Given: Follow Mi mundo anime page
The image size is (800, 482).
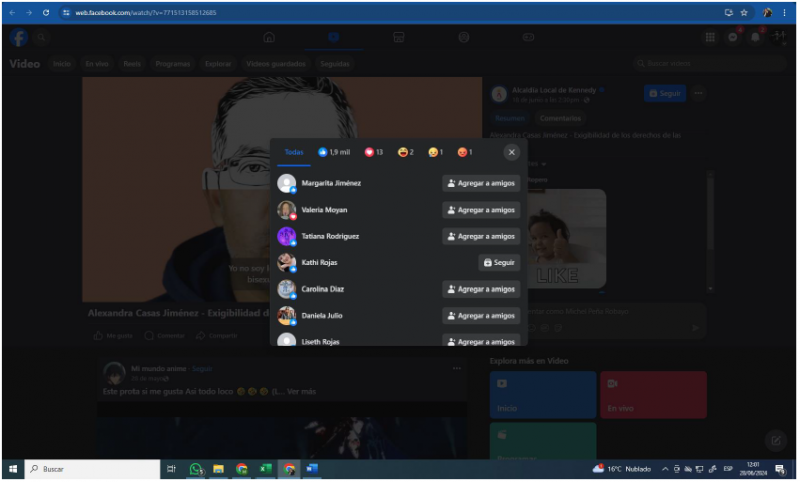Looking at the screenshot, I should [x=202, y=369].
